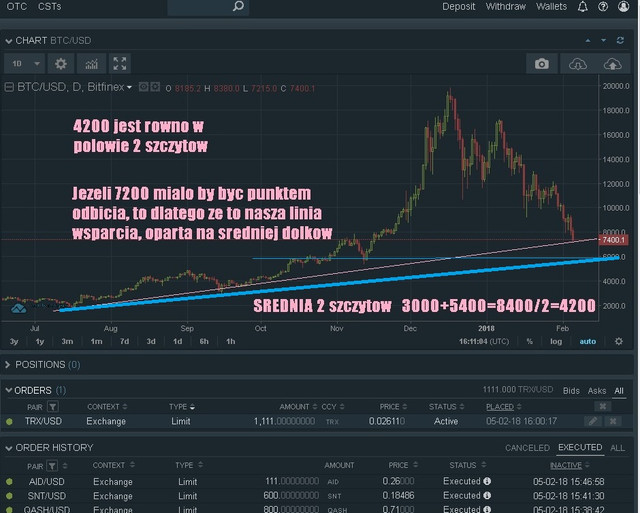Open the chart indicators icon
The height and width of the screenshot is (513, 640).
tap(91, 64)
